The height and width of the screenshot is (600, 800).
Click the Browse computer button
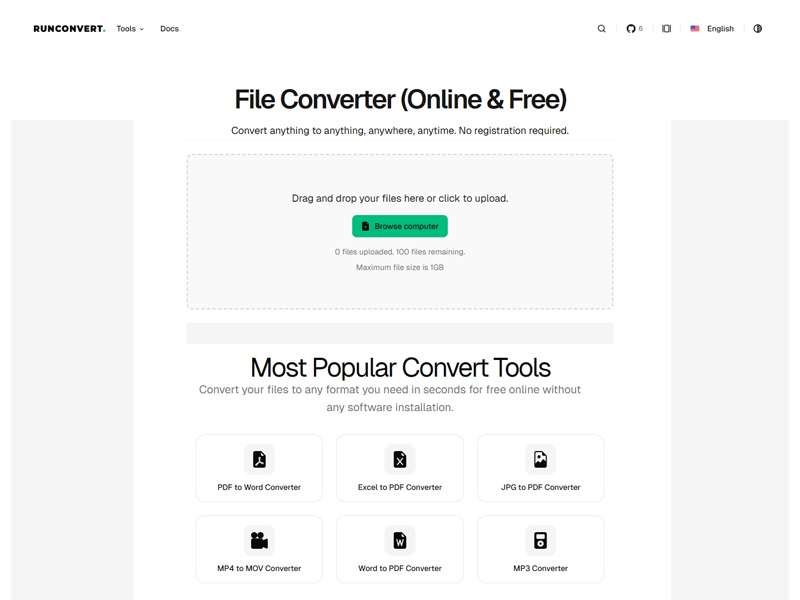pos(400,226)
